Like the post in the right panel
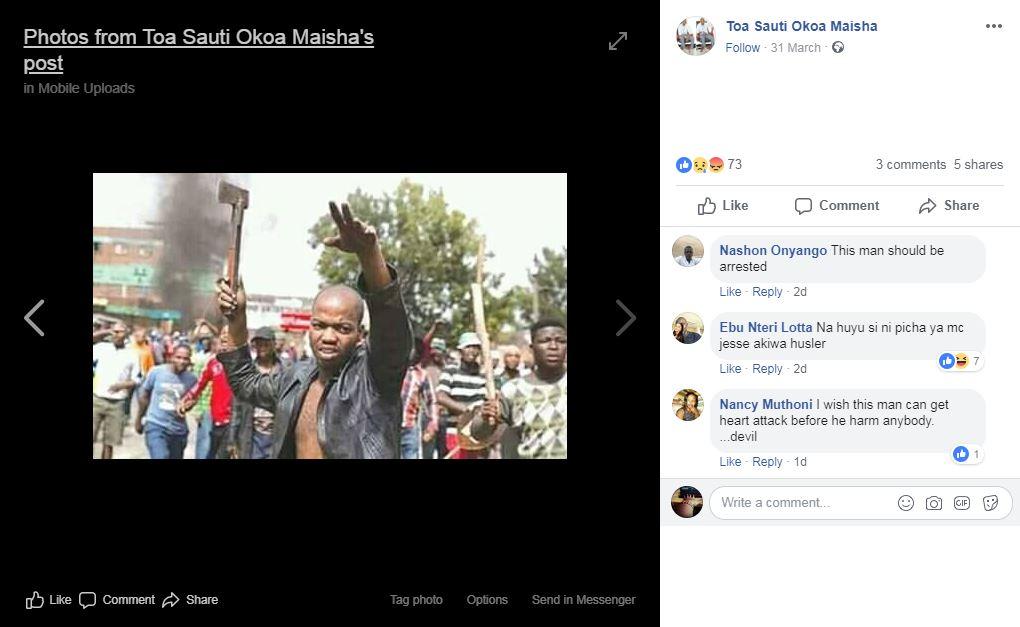Image resolution: width=1020 pixels, height=627 pixels. pyautogui.click(x=723, y=206)
